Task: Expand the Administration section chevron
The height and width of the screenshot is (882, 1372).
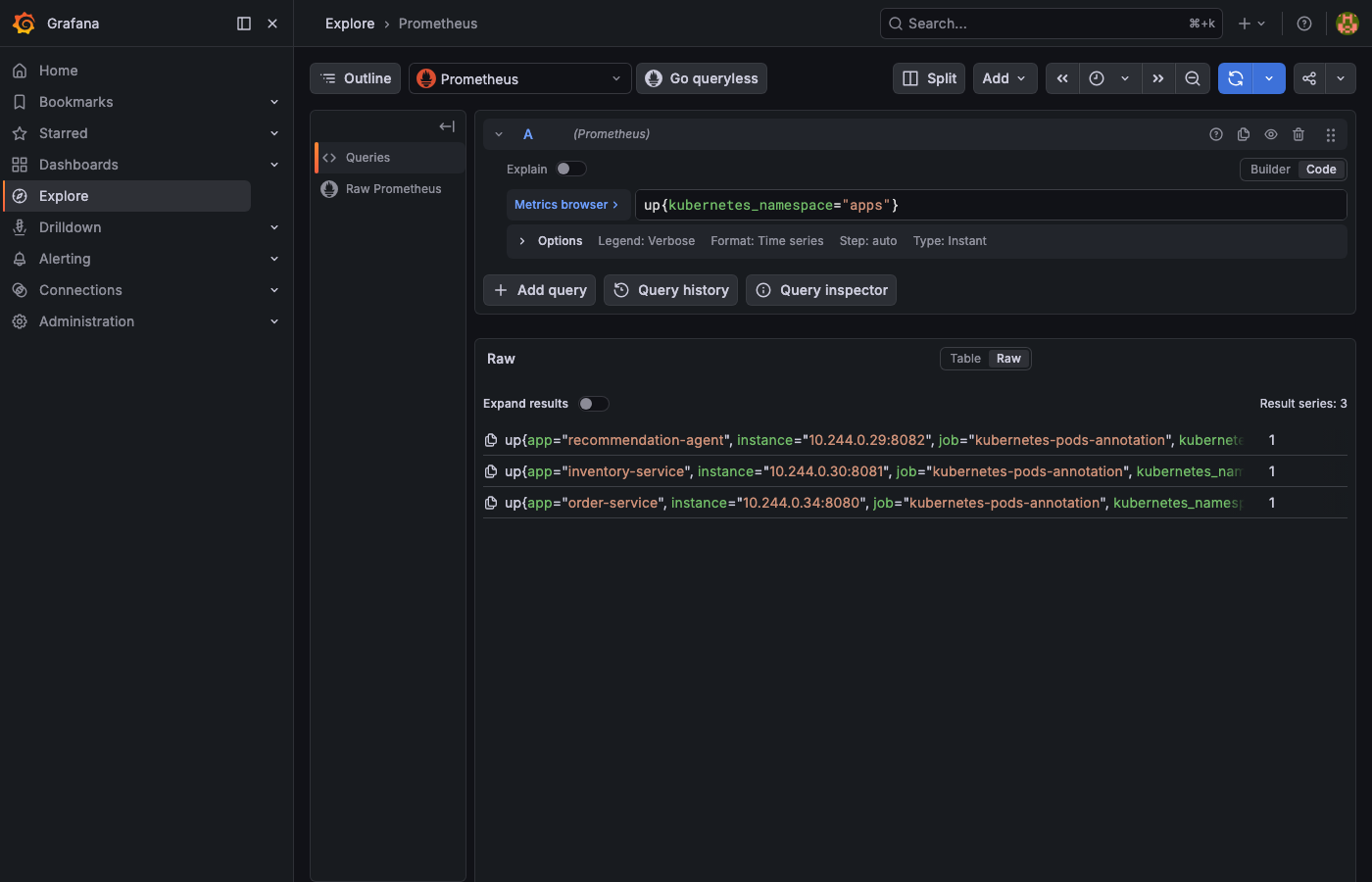Action: point(274,321)
